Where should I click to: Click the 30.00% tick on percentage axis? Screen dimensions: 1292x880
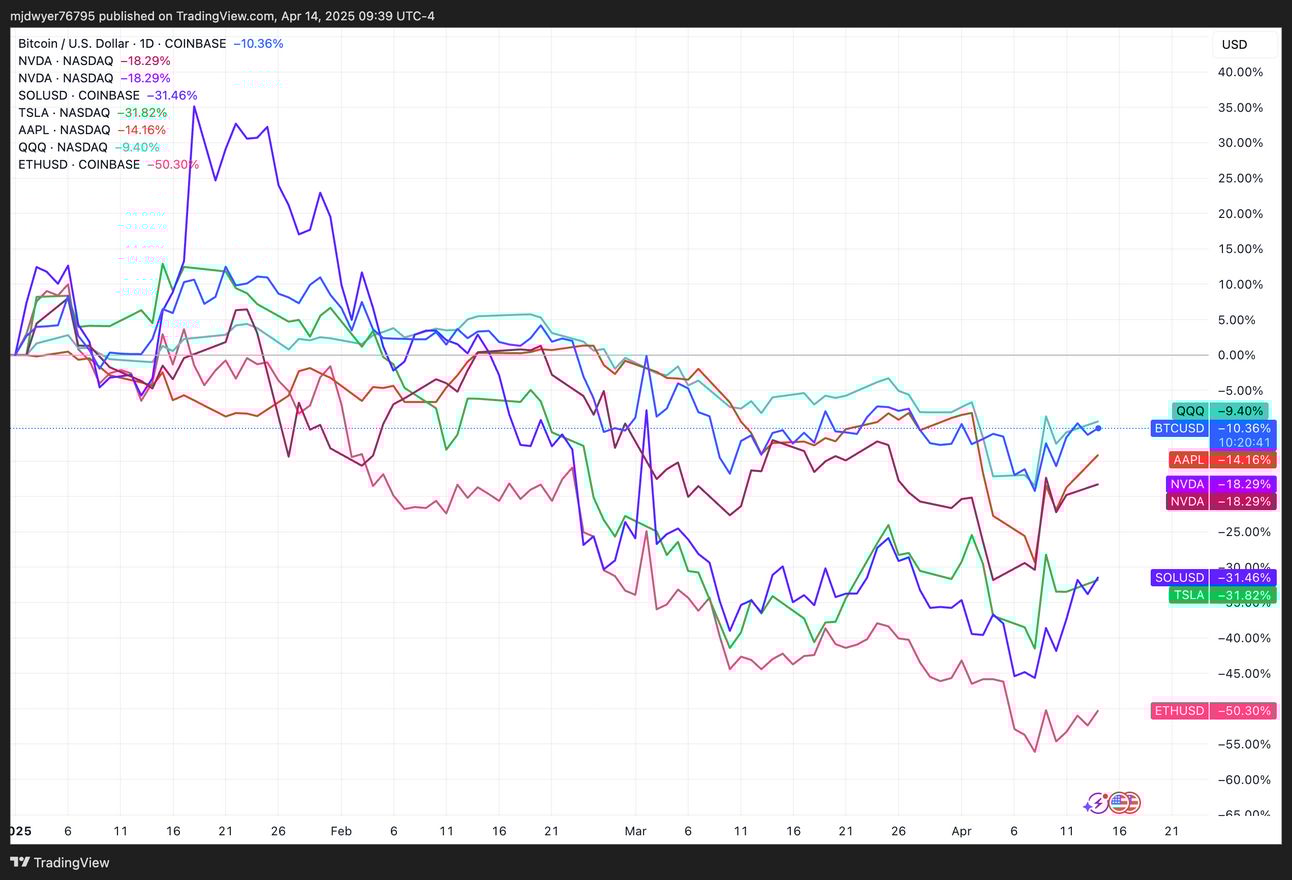click(1242, 143)
